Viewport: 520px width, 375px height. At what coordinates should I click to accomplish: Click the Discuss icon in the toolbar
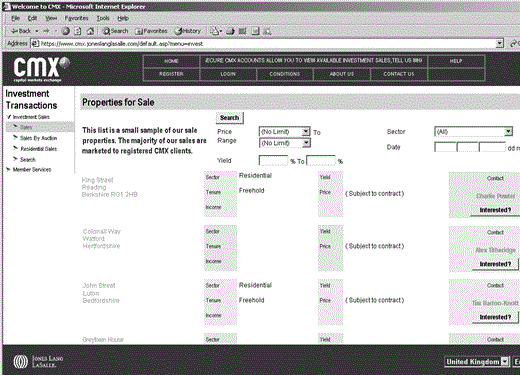[x=255, y=31]
